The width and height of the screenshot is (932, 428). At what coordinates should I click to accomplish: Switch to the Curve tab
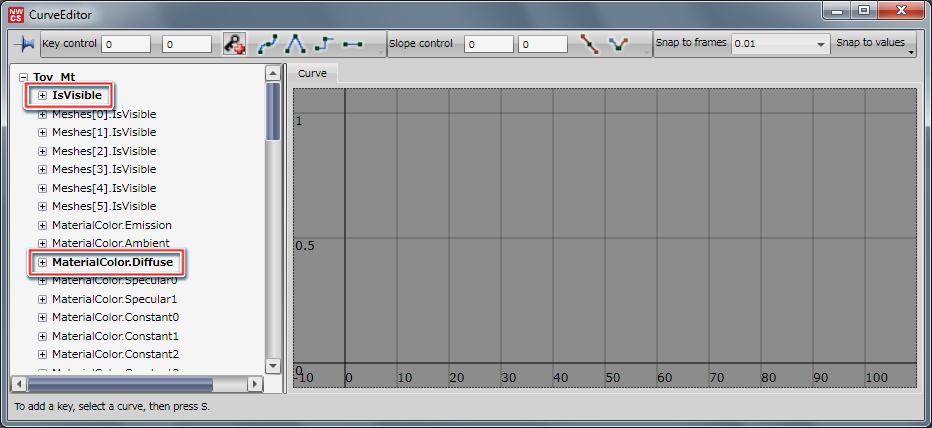315,74
